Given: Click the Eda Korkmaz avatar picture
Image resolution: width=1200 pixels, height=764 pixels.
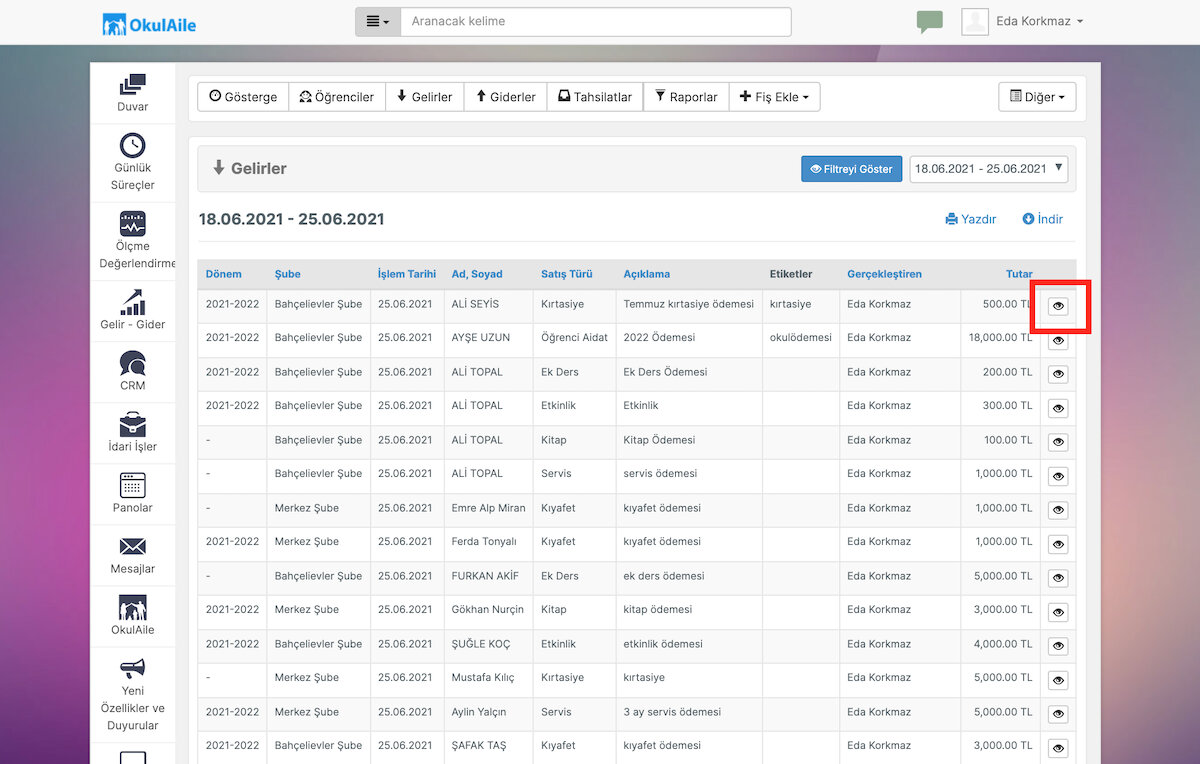Looking at the screenshot, I should coord(975,22).
